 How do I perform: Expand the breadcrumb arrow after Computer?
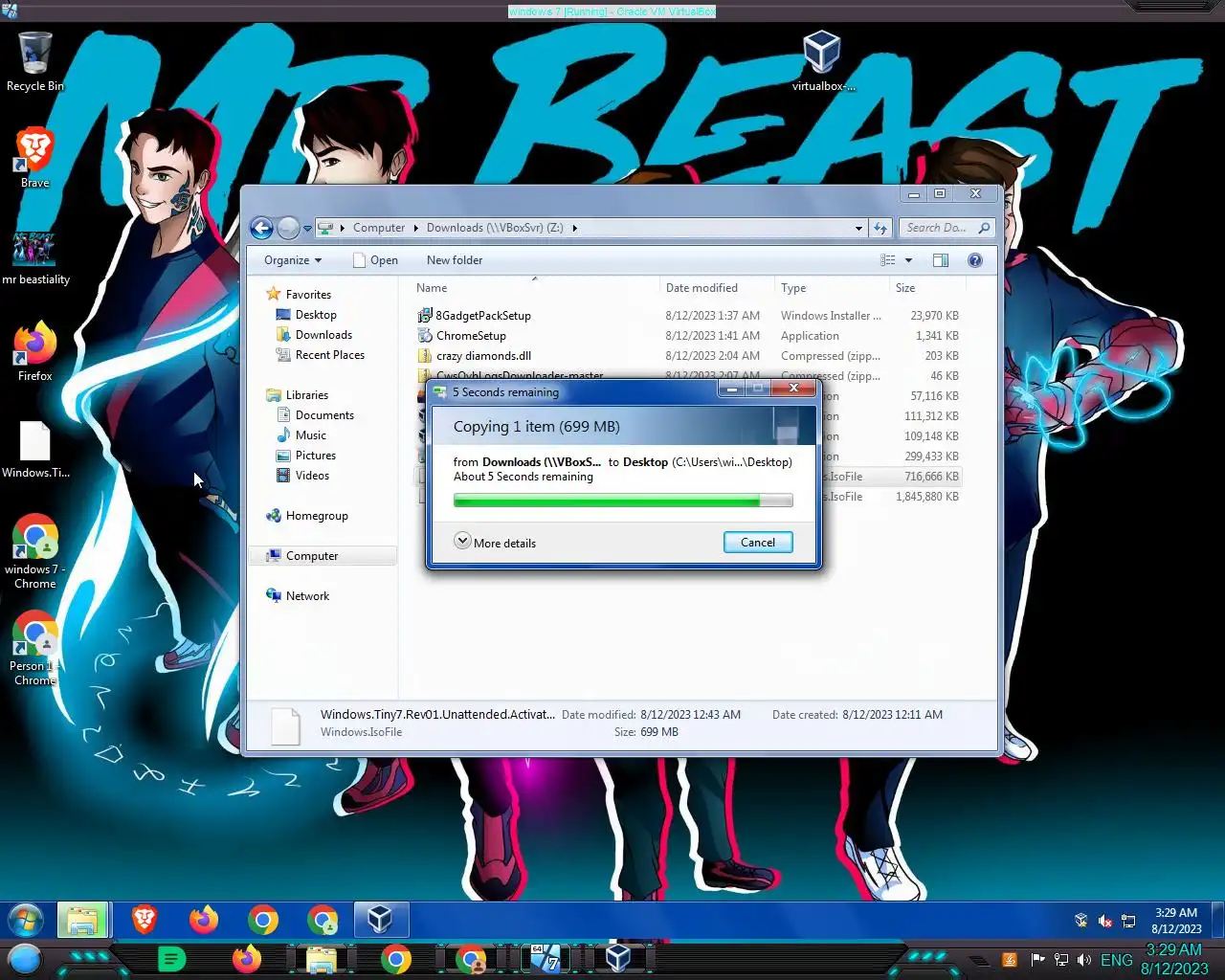416,228
